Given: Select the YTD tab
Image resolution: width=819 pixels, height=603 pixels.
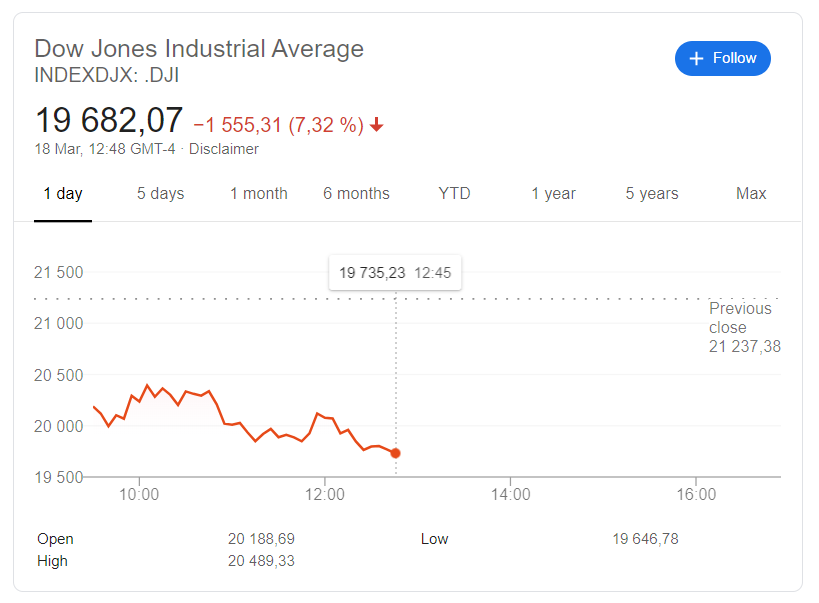Looking at the screenshot, I should [x=454, y=194].
